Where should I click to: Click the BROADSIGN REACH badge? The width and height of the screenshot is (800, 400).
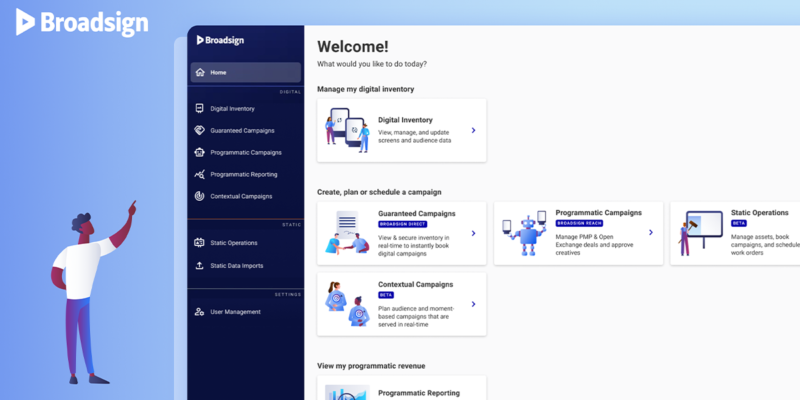[x=579, y=223]
